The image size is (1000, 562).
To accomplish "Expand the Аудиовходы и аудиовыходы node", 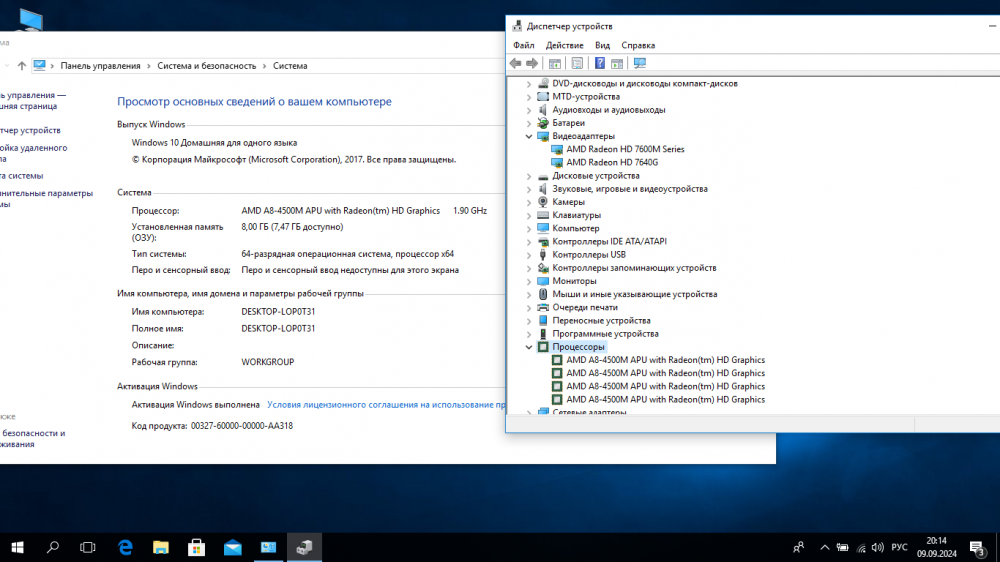I will click(x=529, y=110).
